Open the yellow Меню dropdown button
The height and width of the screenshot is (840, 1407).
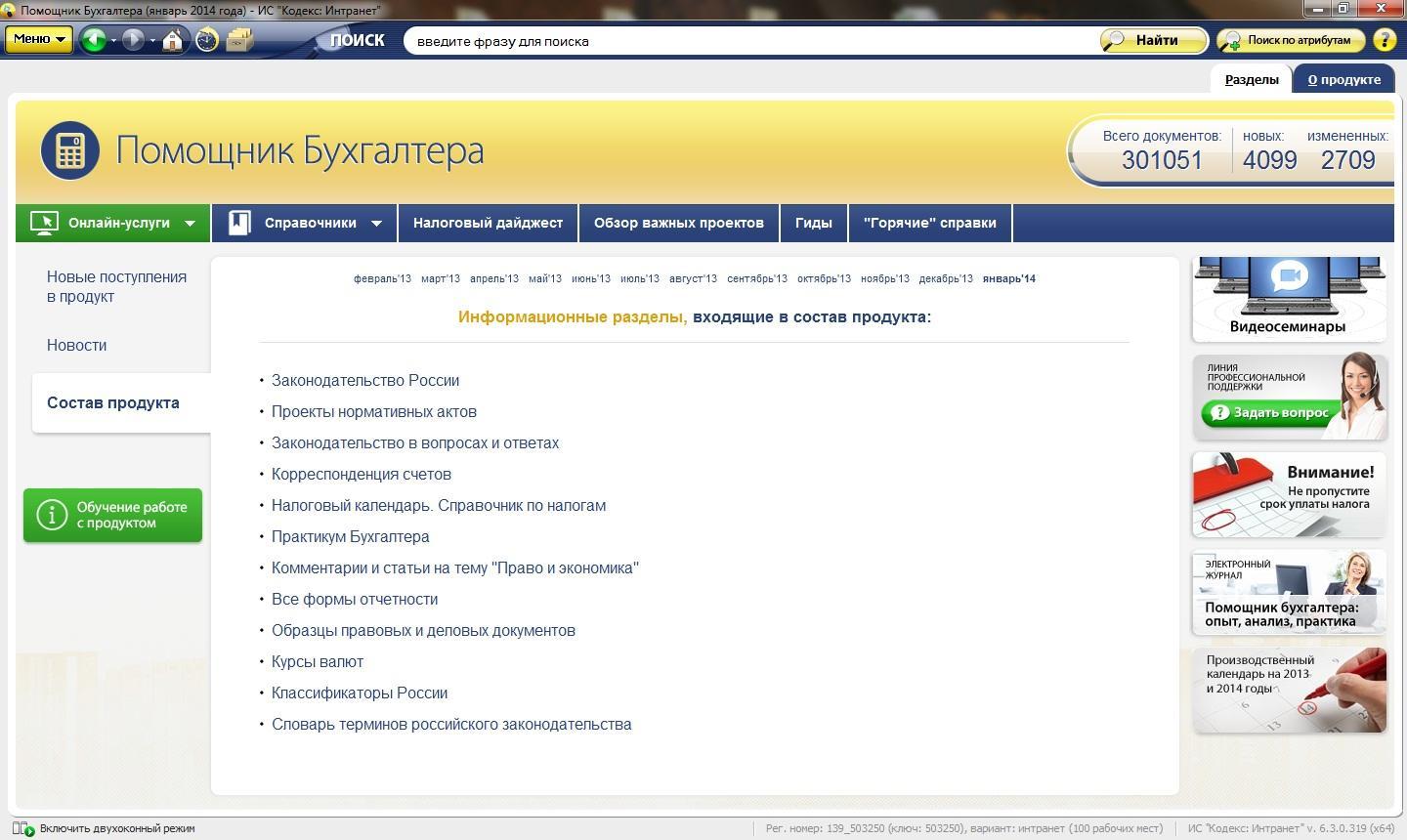[x=39, y=39]
